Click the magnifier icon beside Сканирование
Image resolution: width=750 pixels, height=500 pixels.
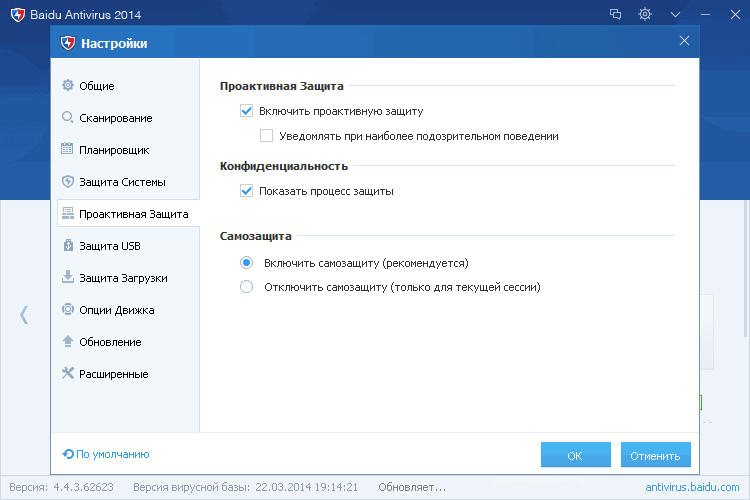point(68,117)
